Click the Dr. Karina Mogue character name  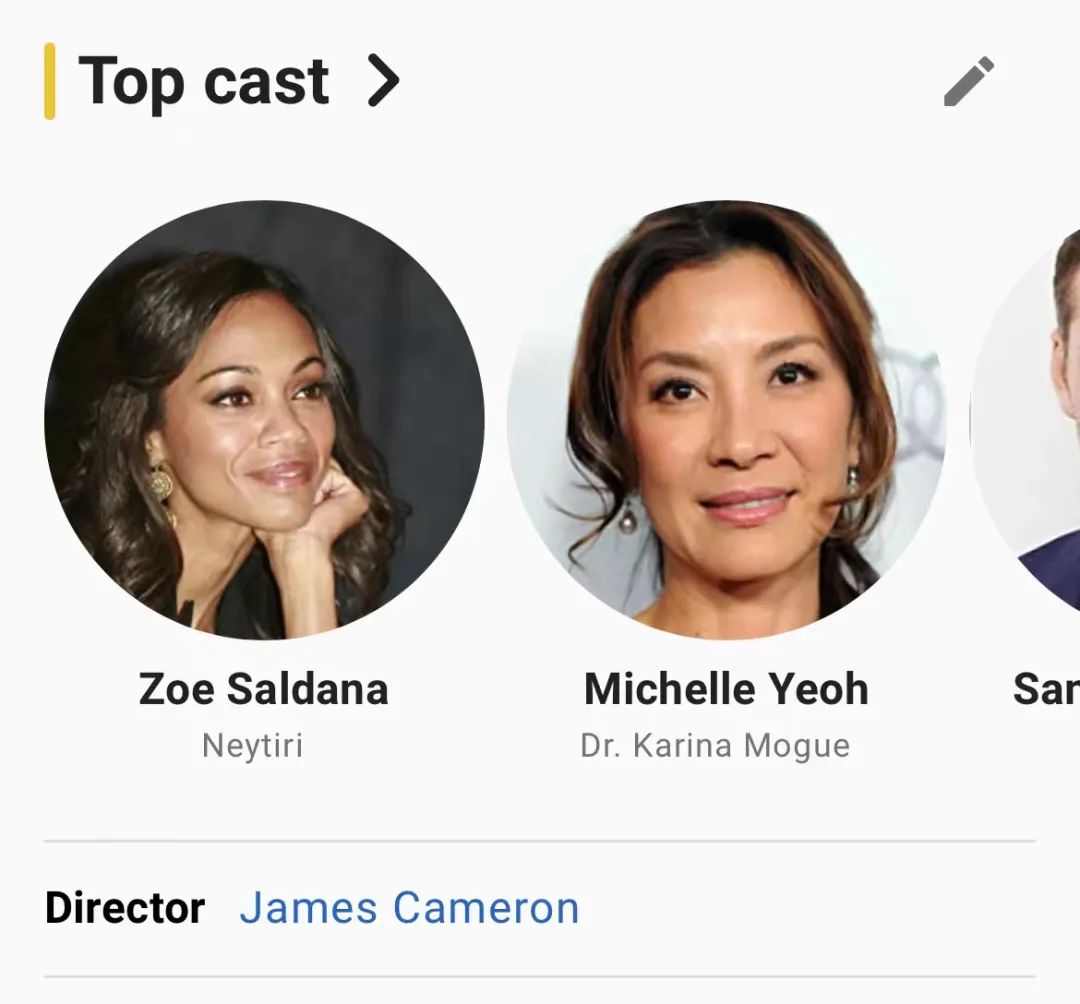point(715,746)
